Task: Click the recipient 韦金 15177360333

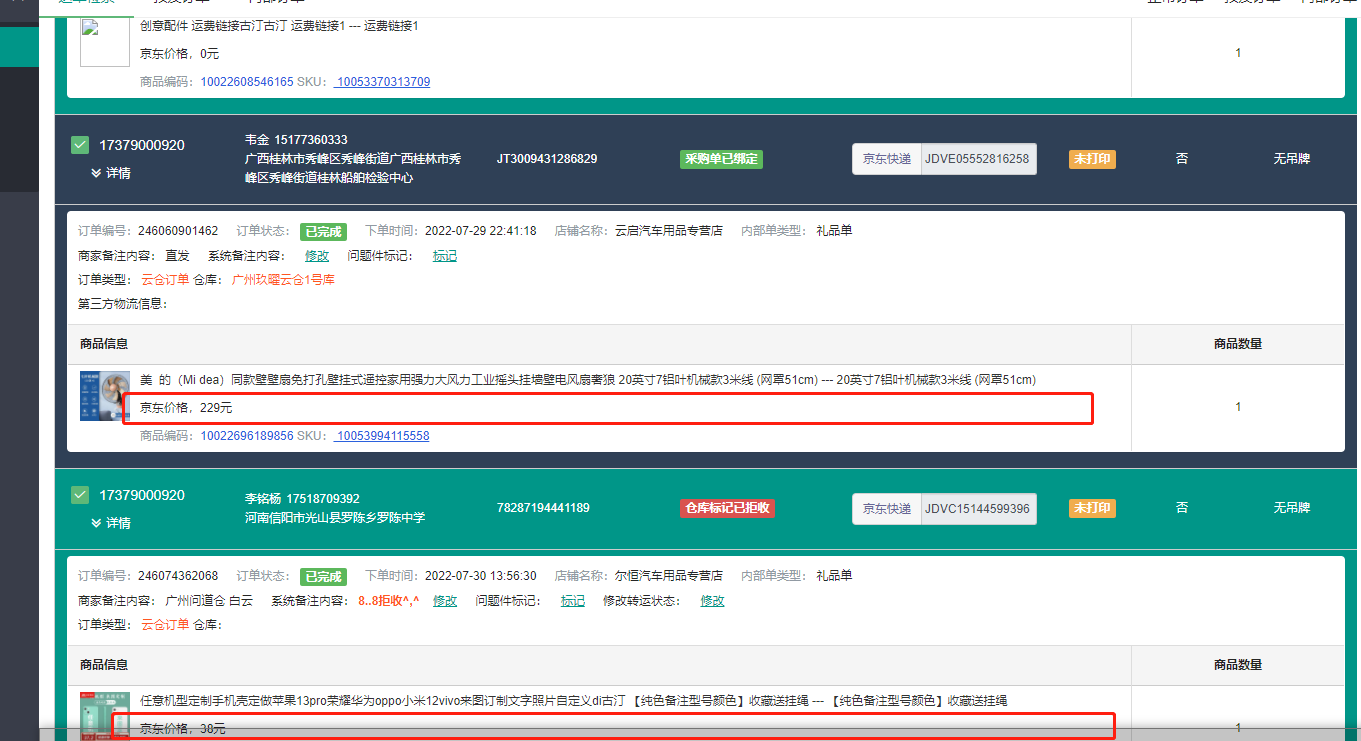Action: click(x=296, y=140)
